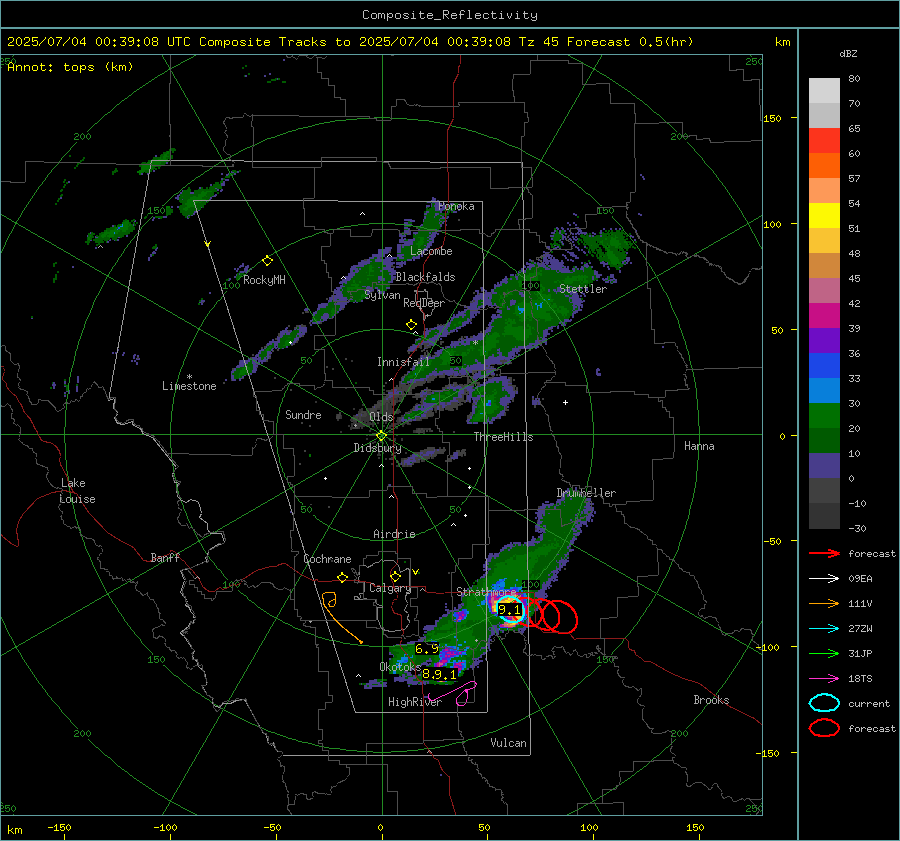The image size is (900, 841).
Task: Click the 18TS legend label text
Action: pos(860,679)
